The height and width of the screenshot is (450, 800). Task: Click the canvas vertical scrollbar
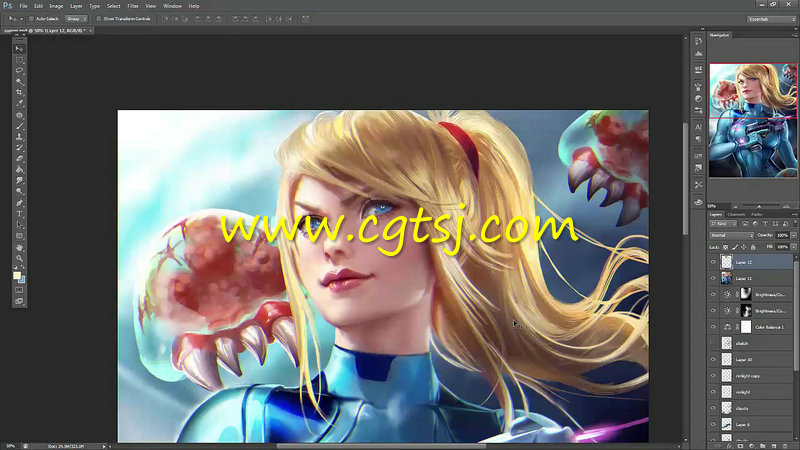click(x=685, y=179)
